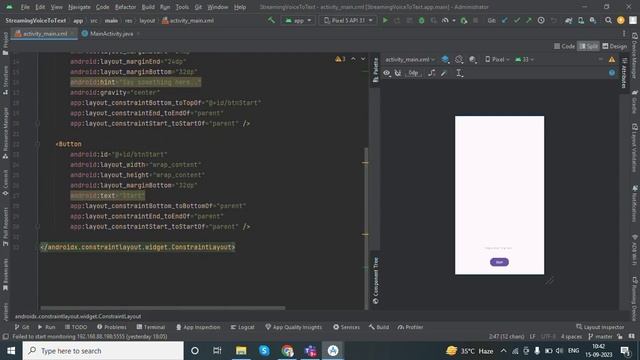
Task: Open Google Chrome from the taskbar
Action: (x=287, y=351)
